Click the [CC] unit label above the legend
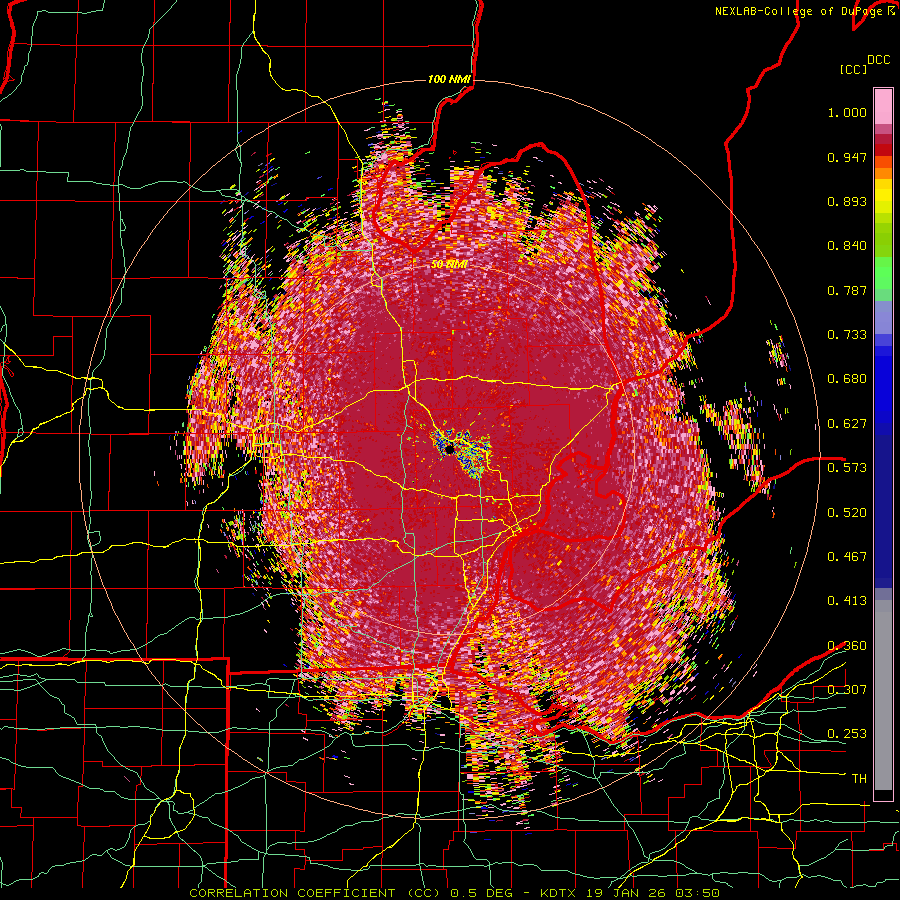The image size is (900, 900). point(854,69)
